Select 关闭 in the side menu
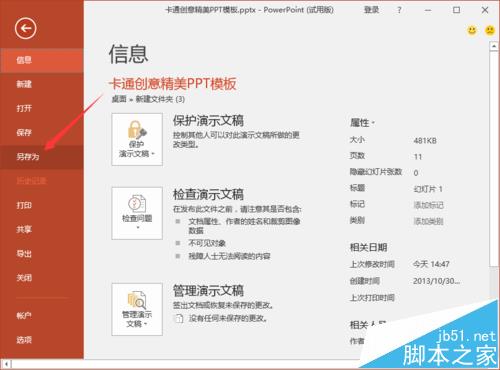The width and height of the screenshot is (500, 370). pyautogui.click(x=42, y=278)
